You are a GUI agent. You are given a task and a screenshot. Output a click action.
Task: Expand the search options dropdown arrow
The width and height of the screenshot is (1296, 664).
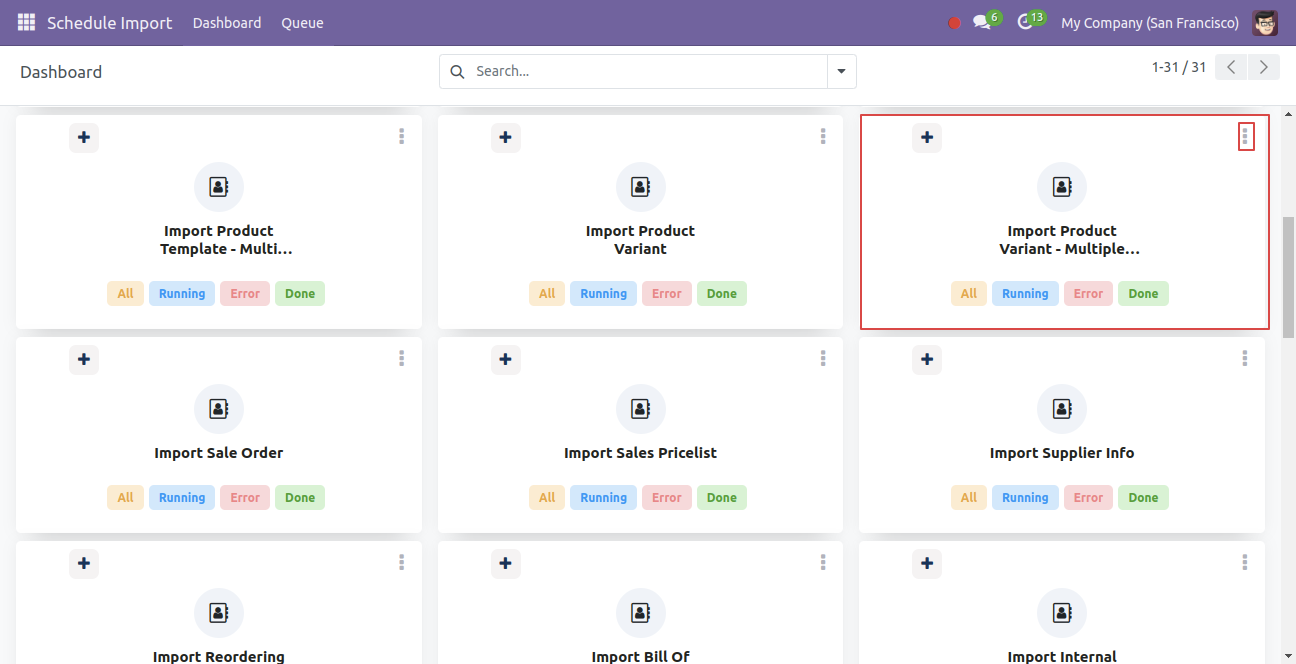(841, 72)
